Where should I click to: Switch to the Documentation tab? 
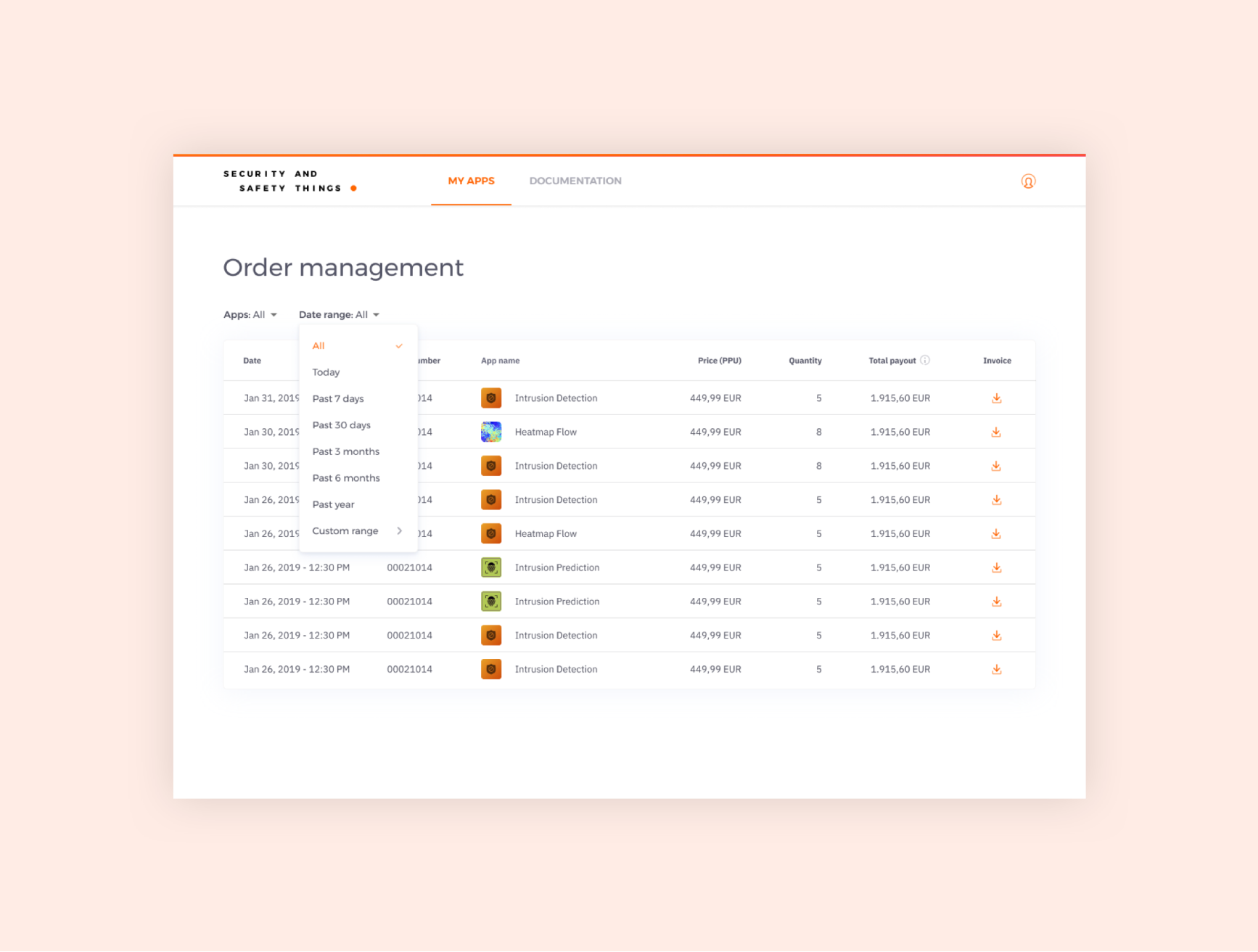(x=575, y=181)
